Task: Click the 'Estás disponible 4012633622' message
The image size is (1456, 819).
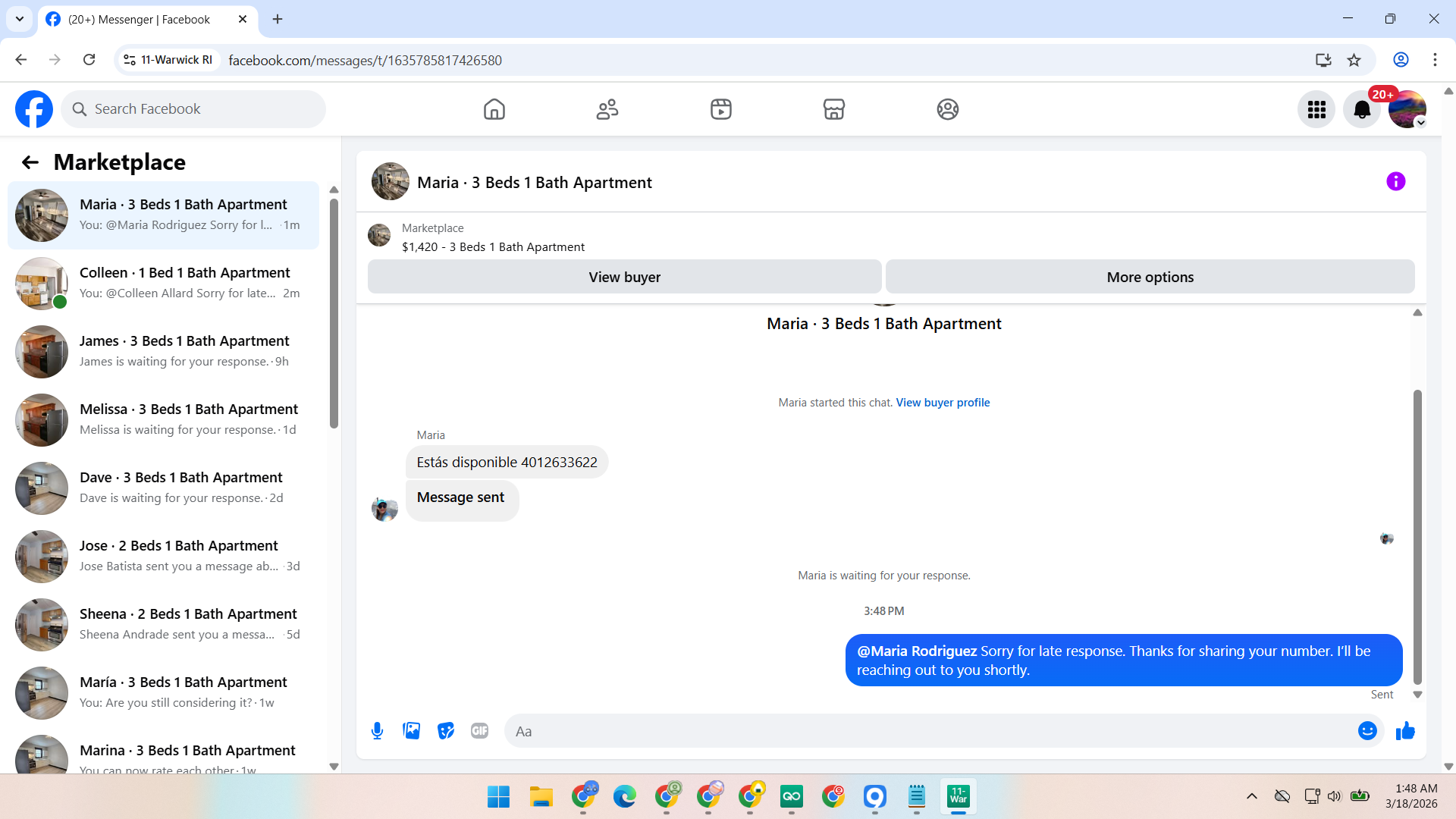Action: [x=507, y=463]
